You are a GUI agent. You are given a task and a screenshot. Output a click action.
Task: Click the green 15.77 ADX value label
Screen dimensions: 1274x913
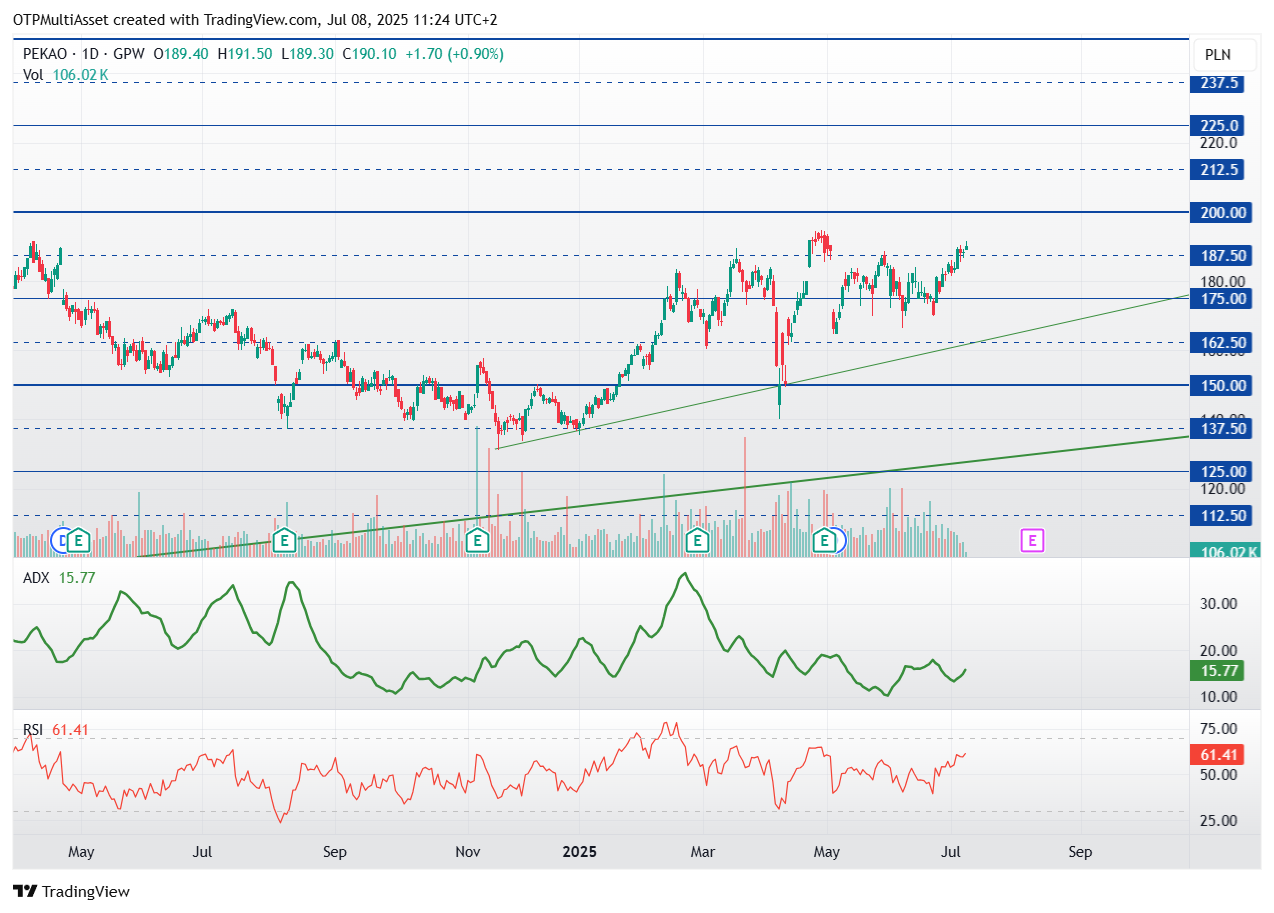tap(1216, 672)
